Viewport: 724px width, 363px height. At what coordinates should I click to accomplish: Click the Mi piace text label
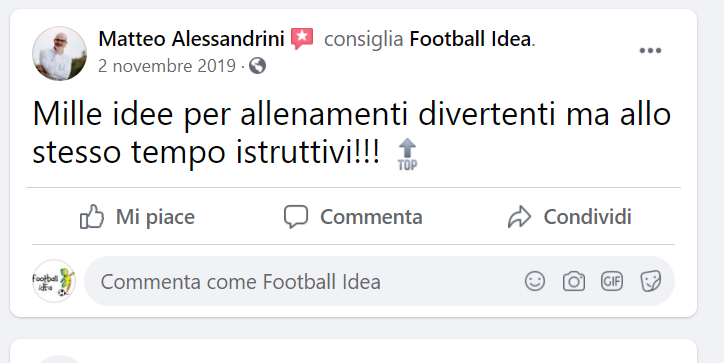pyautogui.click(x=155, y=217)
